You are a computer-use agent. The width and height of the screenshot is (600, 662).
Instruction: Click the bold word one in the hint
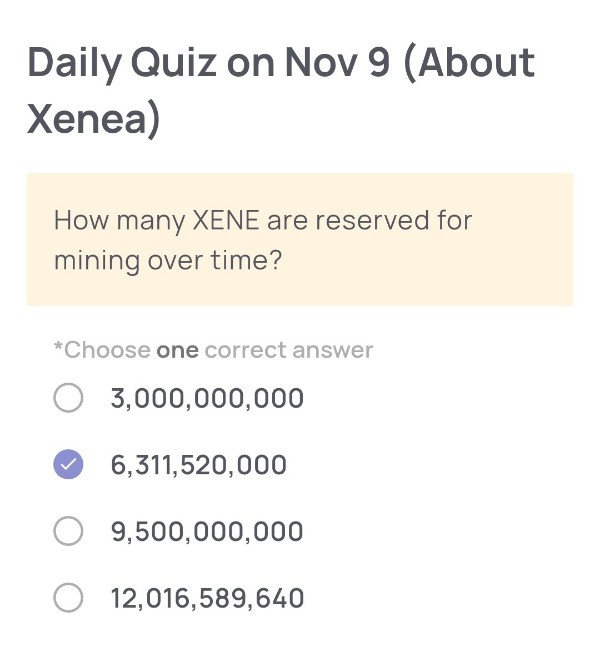177,350
